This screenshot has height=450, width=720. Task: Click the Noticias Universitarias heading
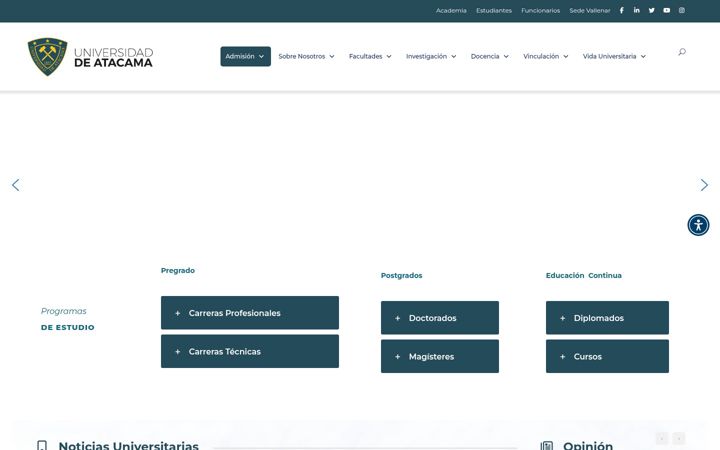tap(129, 445)
